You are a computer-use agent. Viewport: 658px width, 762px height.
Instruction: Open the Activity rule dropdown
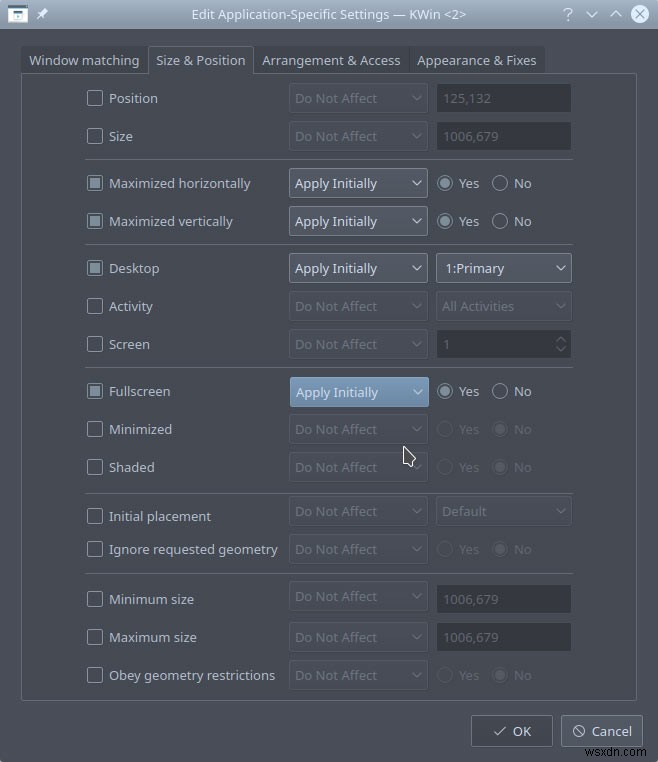point(358,306)
